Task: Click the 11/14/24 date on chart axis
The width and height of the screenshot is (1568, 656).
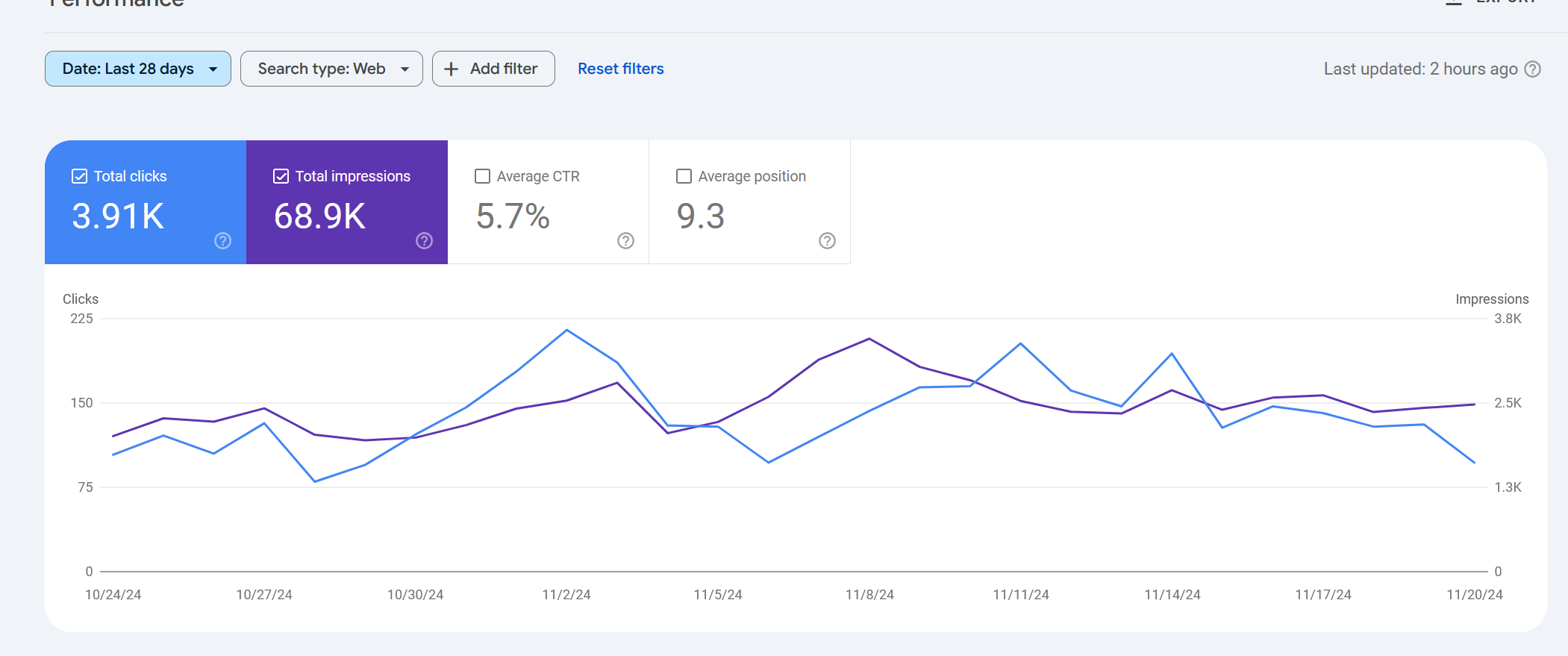Action: pyautogui.click(x=1172, y=595)
